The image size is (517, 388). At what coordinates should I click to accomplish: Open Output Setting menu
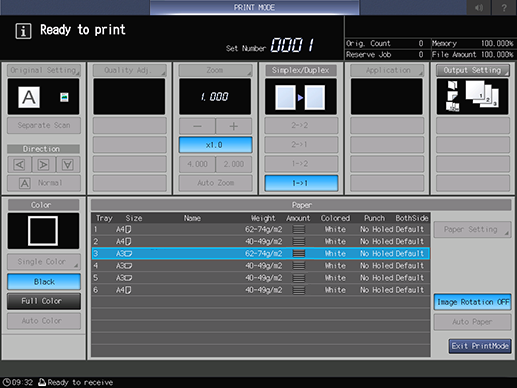pos(473,70)
